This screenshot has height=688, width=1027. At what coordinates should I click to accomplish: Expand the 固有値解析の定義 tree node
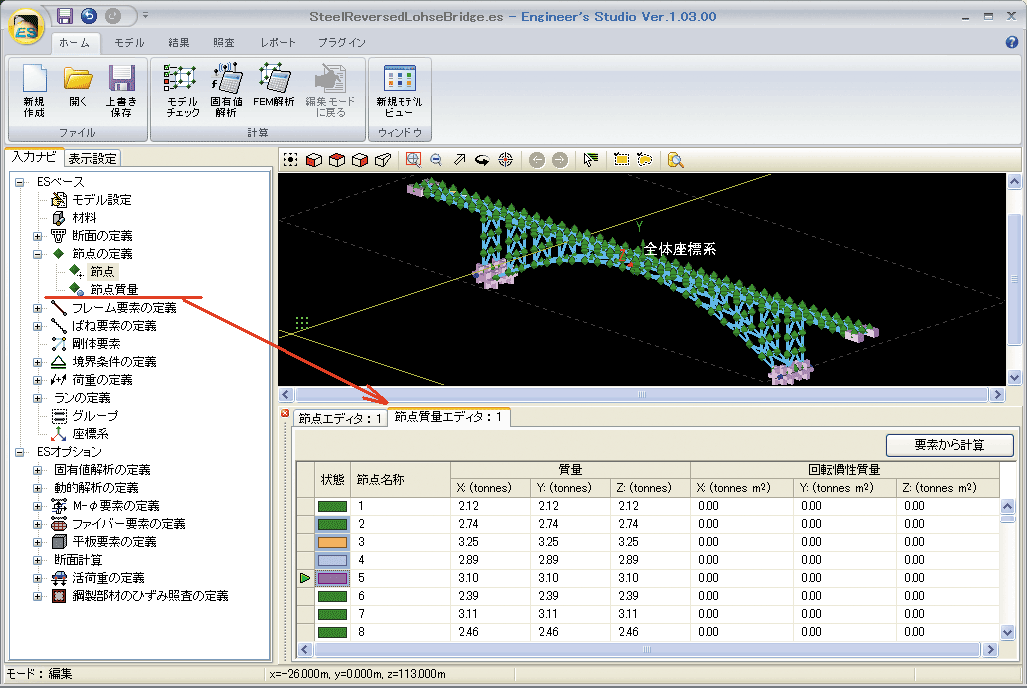tap(37, 470)
